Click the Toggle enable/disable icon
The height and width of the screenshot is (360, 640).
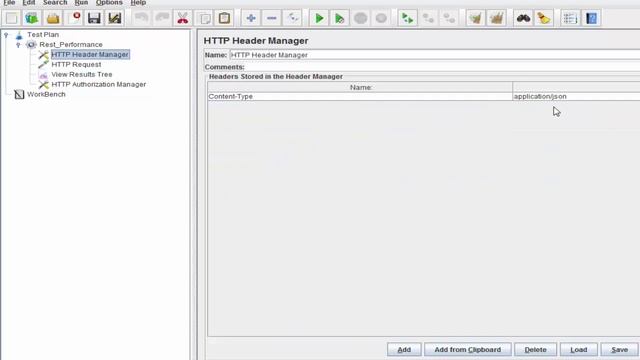292,18
